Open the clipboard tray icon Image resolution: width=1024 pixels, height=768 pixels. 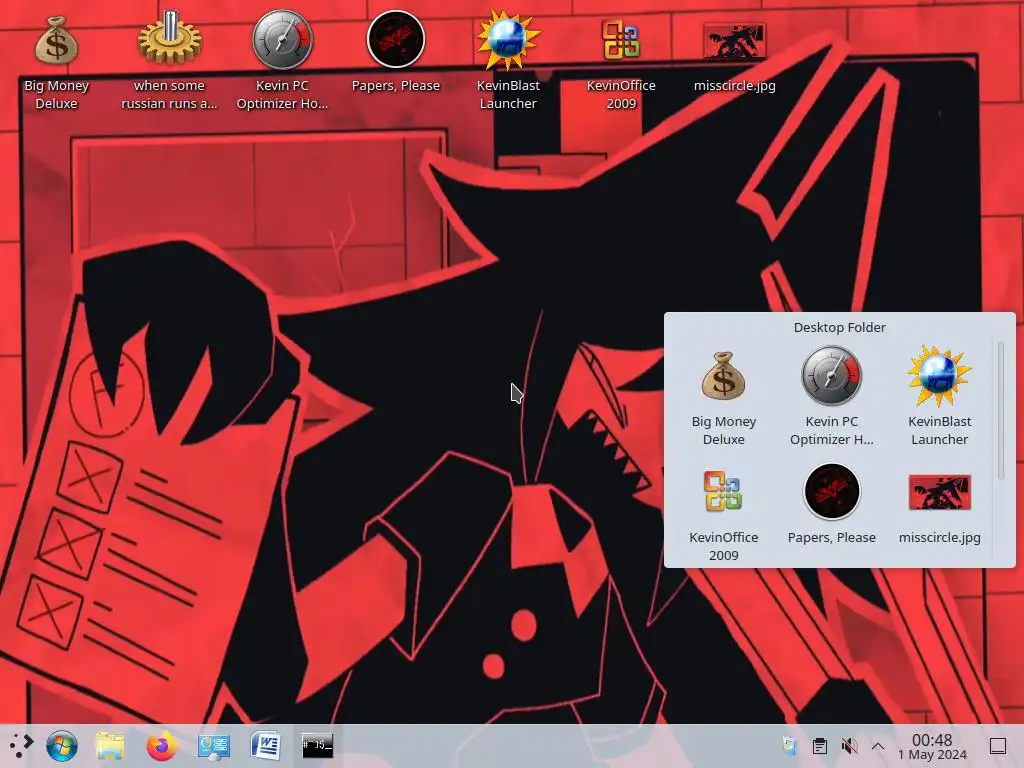(x=820, y=746)
